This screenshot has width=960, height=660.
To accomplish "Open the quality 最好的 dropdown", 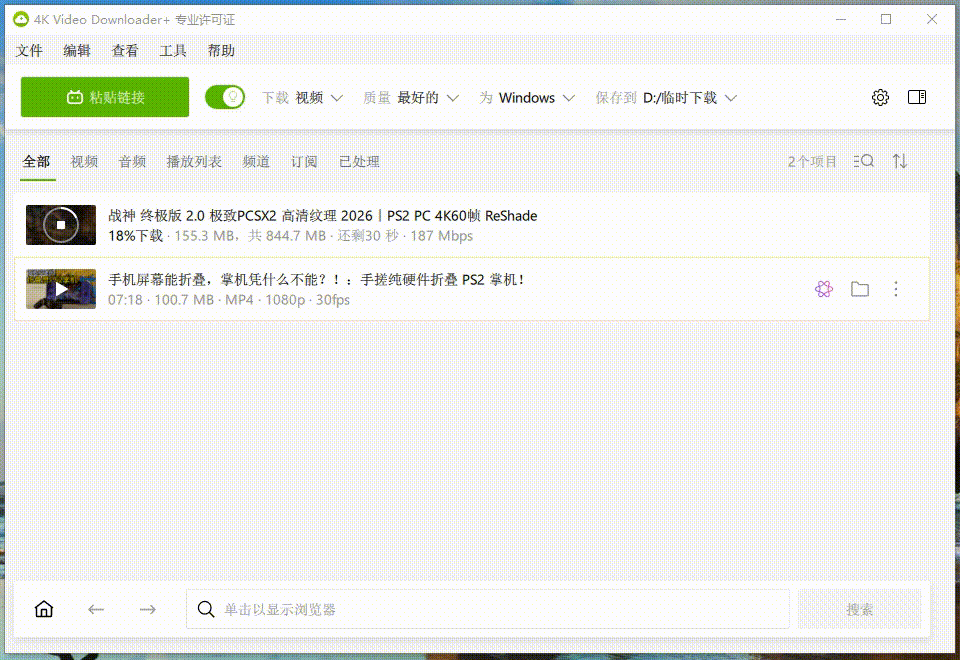I will click(411, 98).
